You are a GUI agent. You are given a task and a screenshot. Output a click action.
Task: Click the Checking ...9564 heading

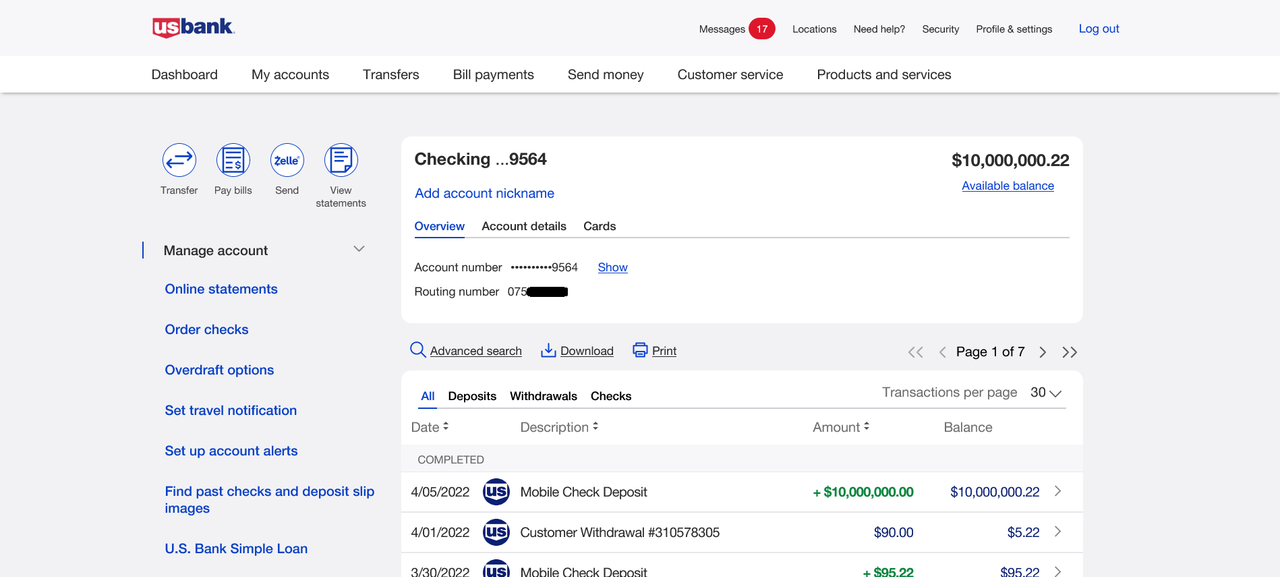coord(480,159)
